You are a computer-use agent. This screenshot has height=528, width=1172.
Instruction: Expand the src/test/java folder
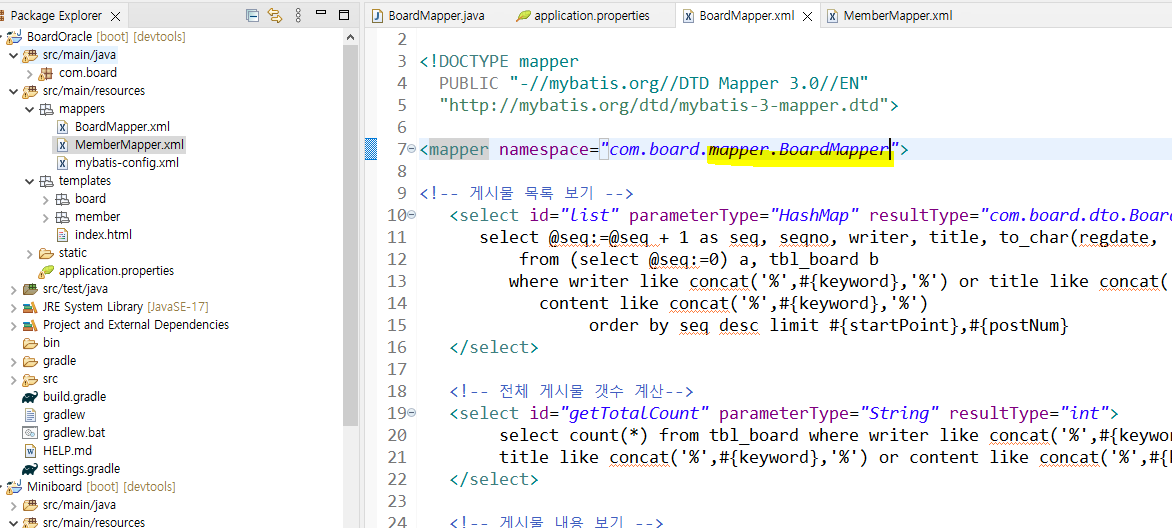click(13, 289)
